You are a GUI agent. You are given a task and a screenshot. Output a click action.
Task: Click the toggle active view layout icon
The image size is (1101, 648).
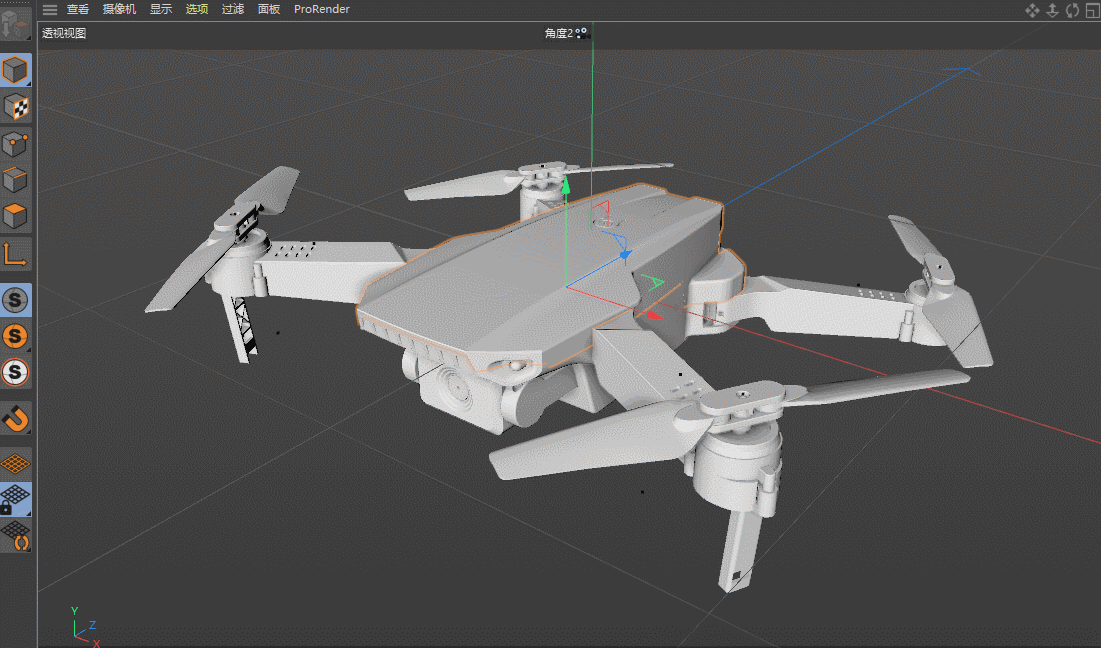[1093, 10]
